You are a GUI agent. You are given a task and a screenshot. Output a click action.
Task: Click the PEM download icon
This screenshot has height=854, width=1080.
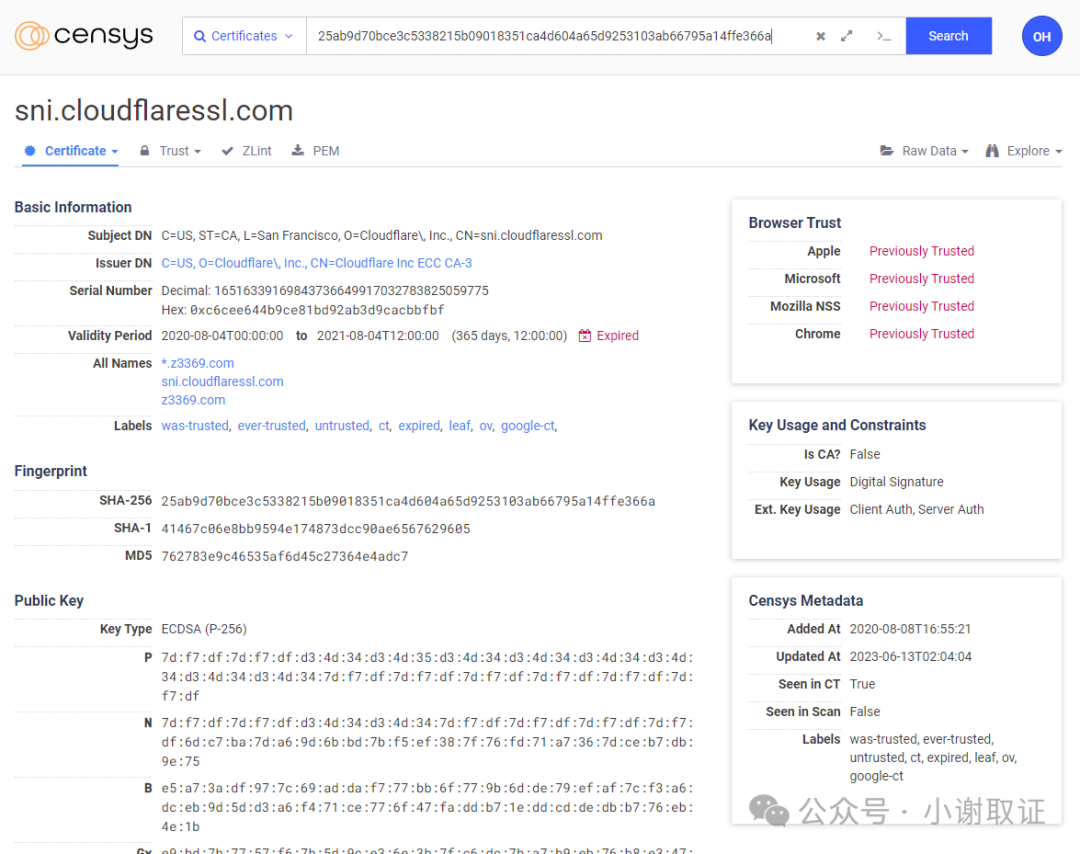[x=298, y=150]
